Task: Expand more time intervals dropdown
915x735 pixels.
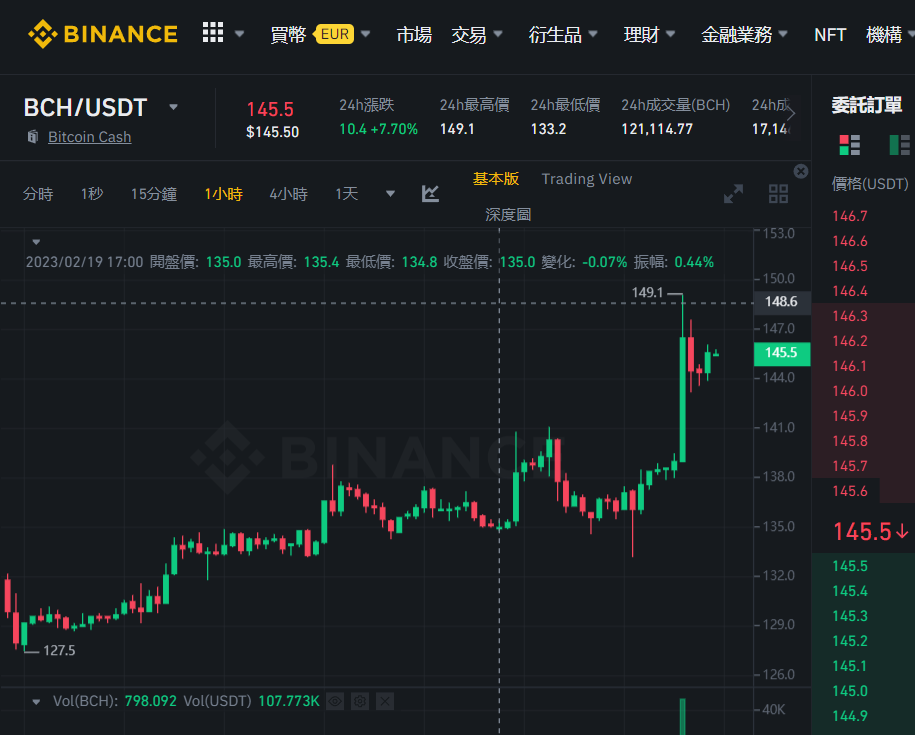Action: click(390, 194)
